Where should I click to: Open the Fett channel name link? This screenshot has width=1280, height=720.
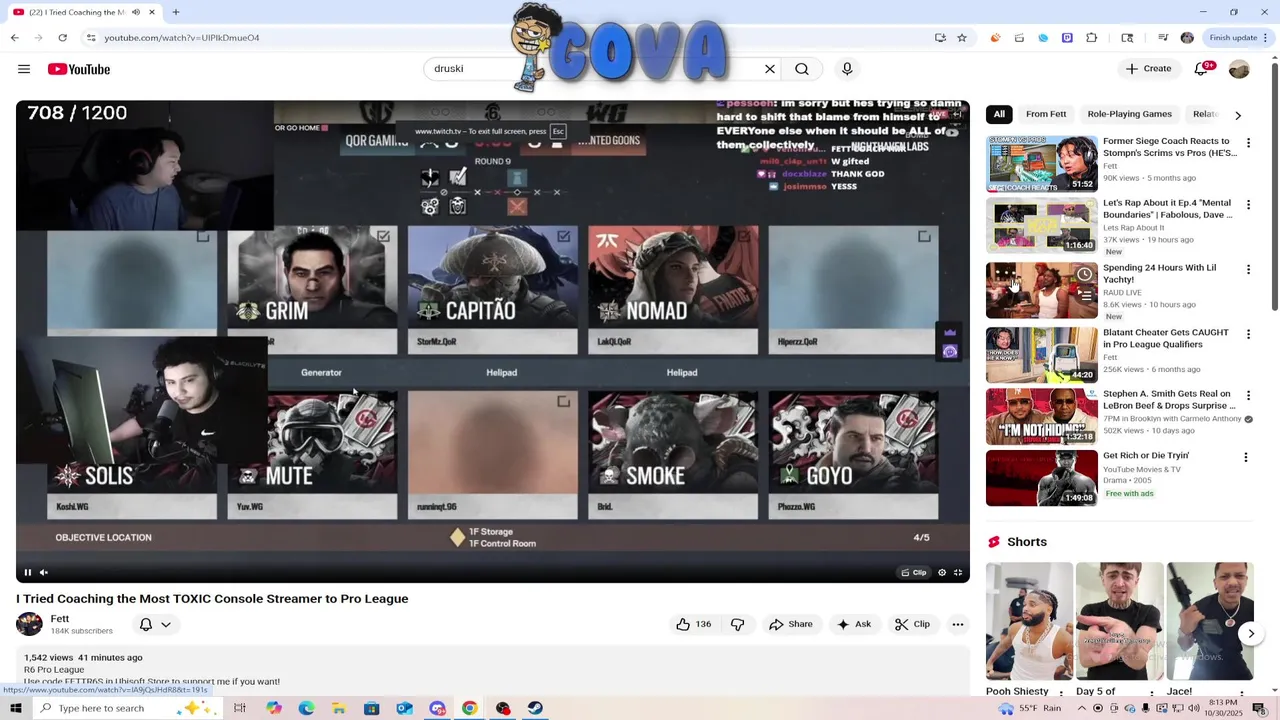coord(60,619)
